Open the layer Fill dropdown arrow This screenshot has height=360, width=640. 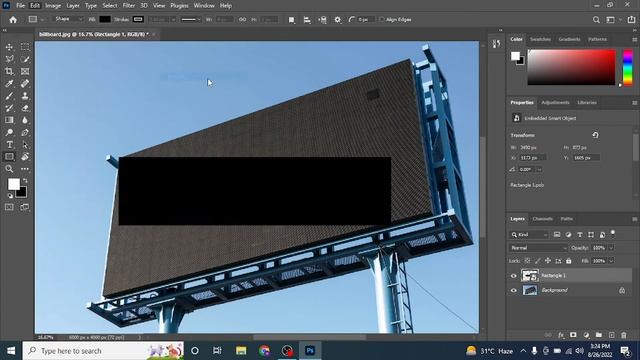pos(611,261)
